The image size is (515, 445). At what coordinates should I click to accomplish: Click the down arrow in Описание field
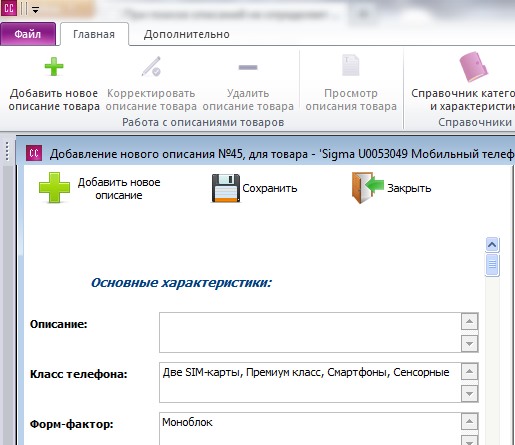(x=469, y=343)
